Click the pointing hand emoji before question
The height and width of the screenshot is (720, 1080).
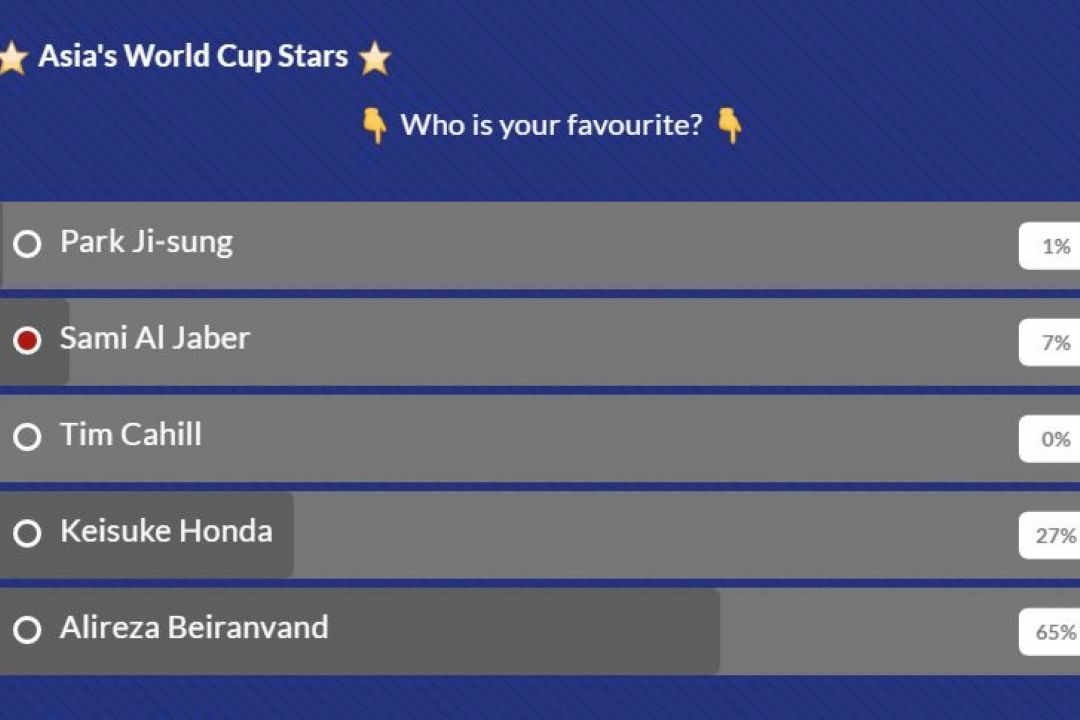(375, 125)
